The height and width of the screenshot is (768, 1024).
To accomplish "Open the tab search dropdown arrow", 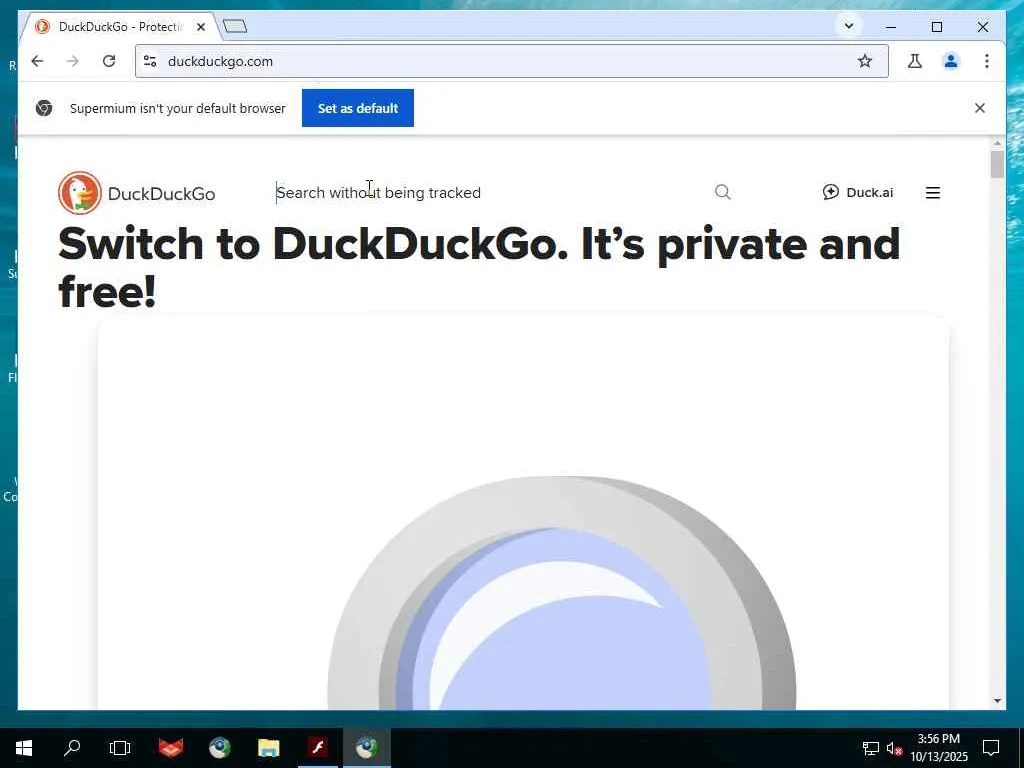I will click(x=849, y=27).
